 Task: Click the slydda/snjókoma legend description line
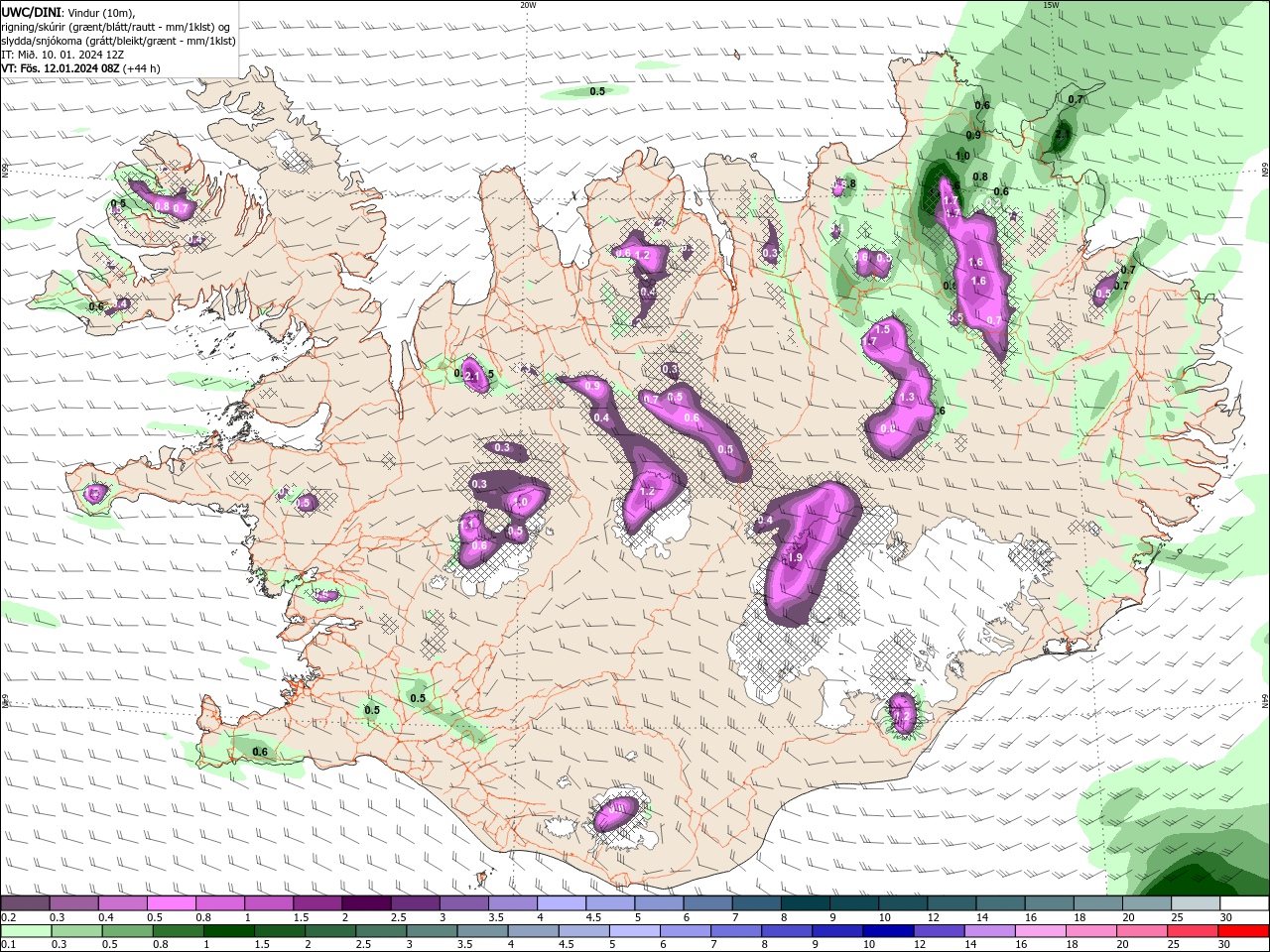pyautogui.click(x=118, y=41)
